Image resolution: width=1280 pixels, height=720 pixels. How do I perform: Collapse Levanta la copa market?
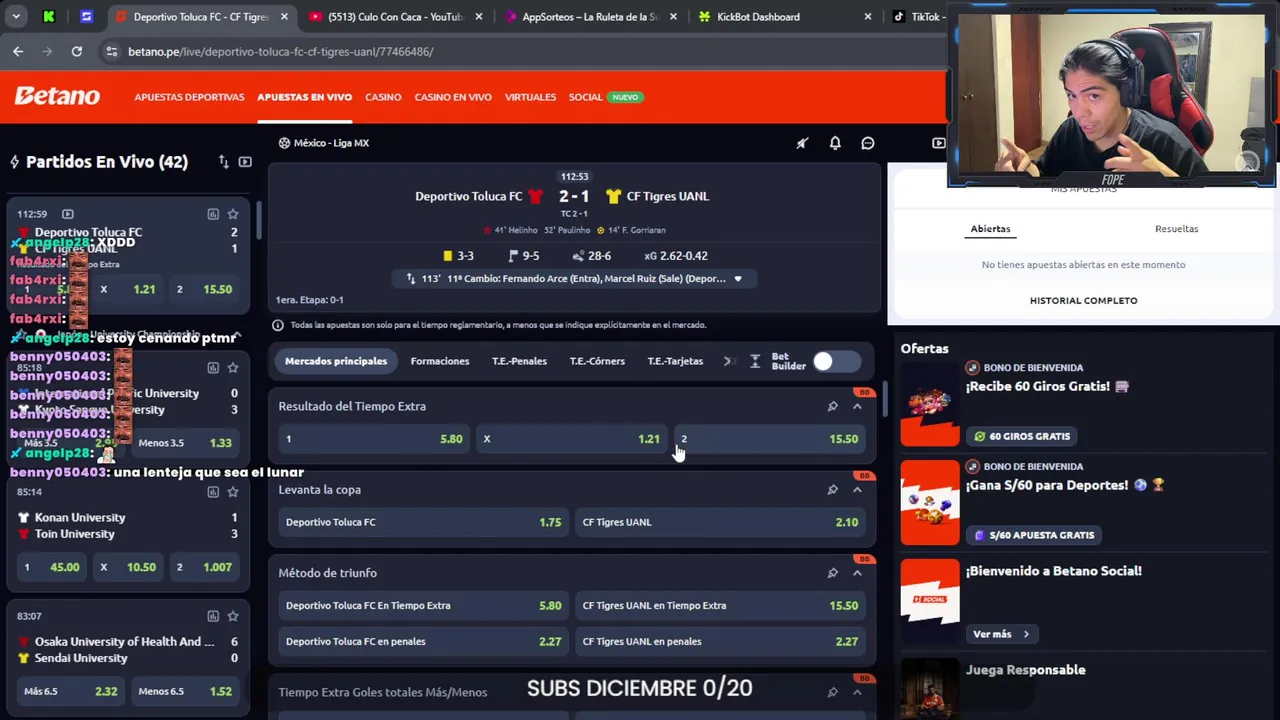pyautogui.click(x=857, y=490)
